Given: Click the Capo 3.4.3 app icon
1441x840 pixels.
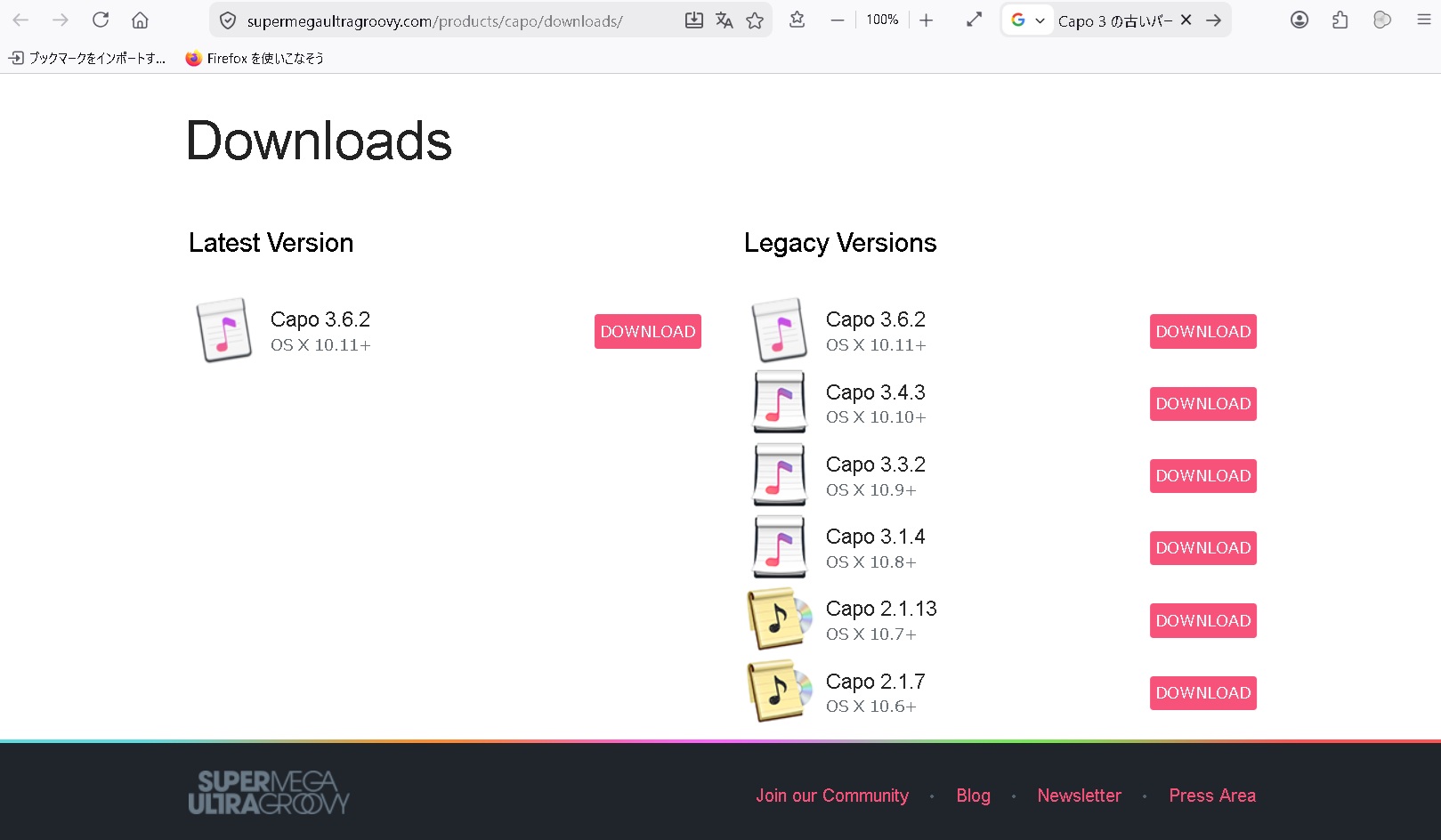Looking at the screenshot, I should 780,403.
